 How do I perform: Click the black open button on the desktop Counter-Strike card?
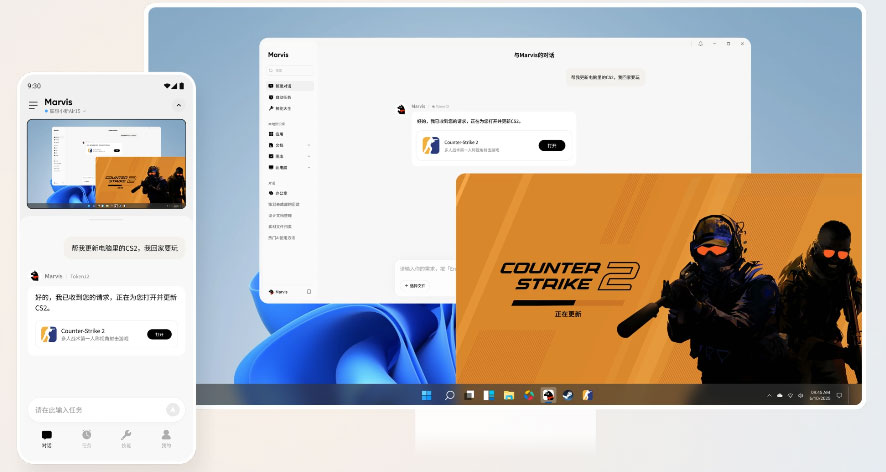551,145
